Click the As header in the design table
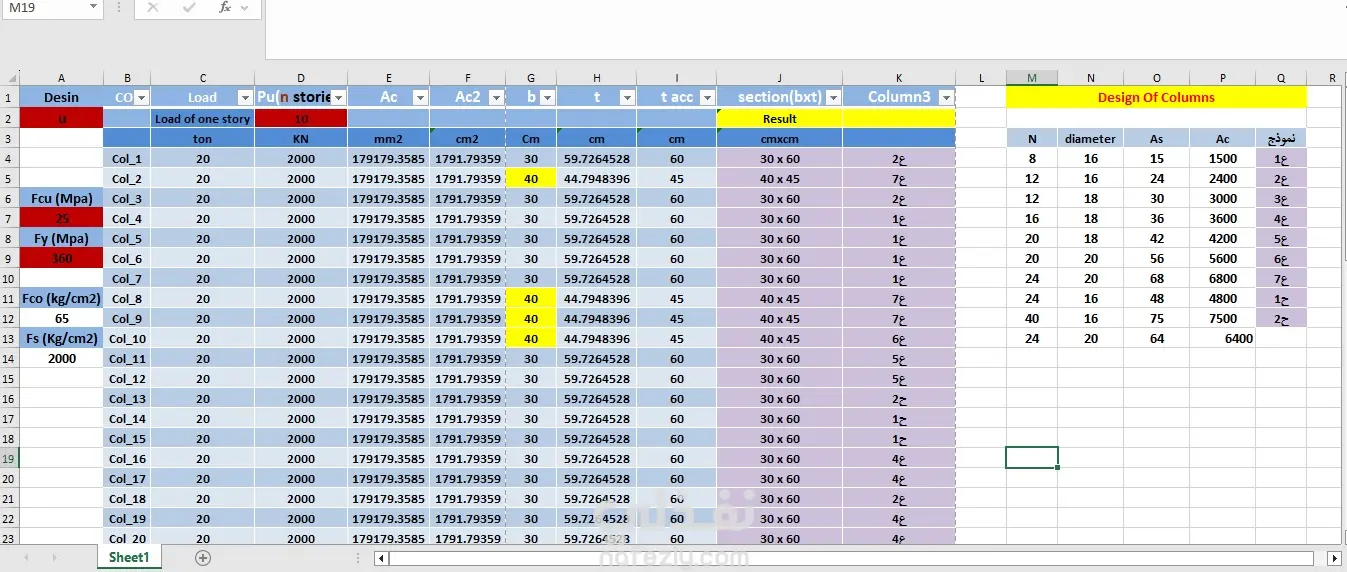The width and height of the screenshot is (1347, 572). [1156, 138]
